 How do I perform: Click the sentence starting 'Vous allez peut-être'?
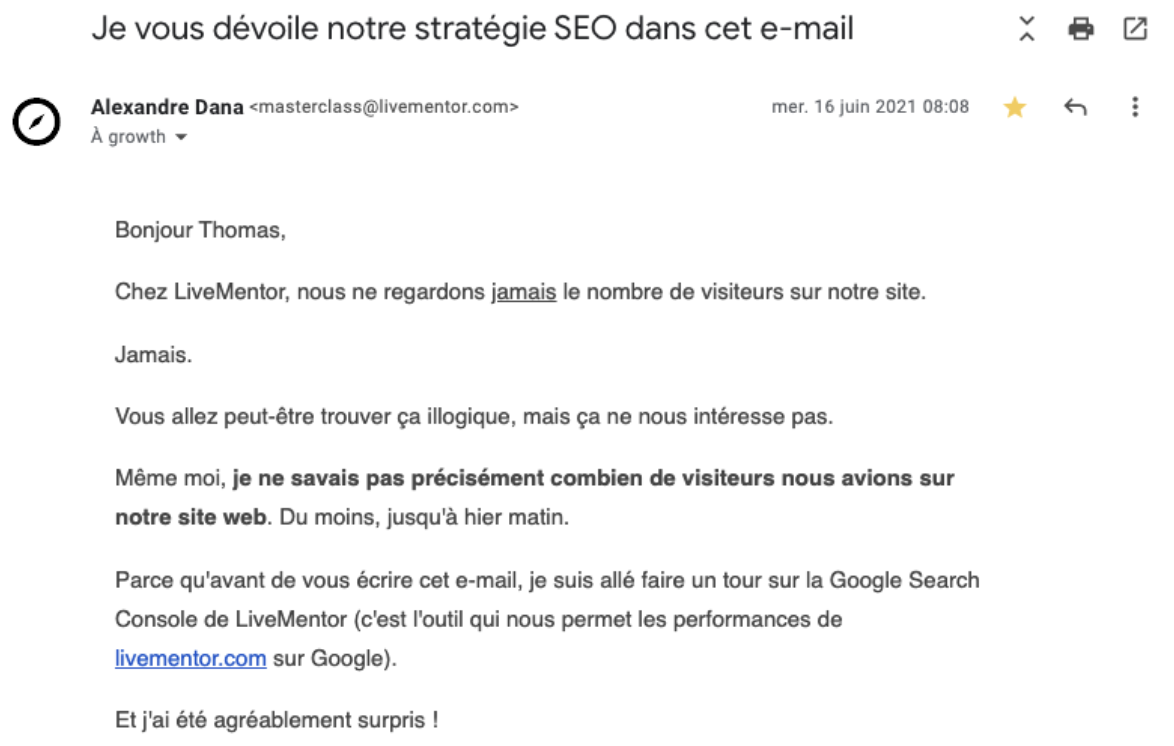473,416
